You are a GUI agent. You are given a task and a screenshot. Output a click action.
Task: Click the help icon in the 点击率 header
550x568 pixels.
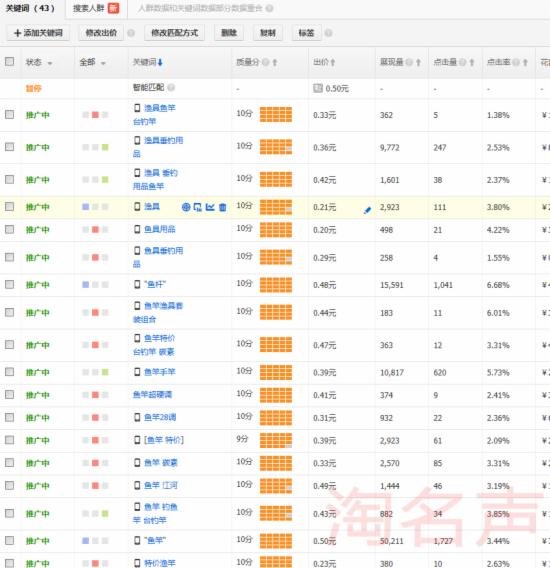tap(516, 62)
